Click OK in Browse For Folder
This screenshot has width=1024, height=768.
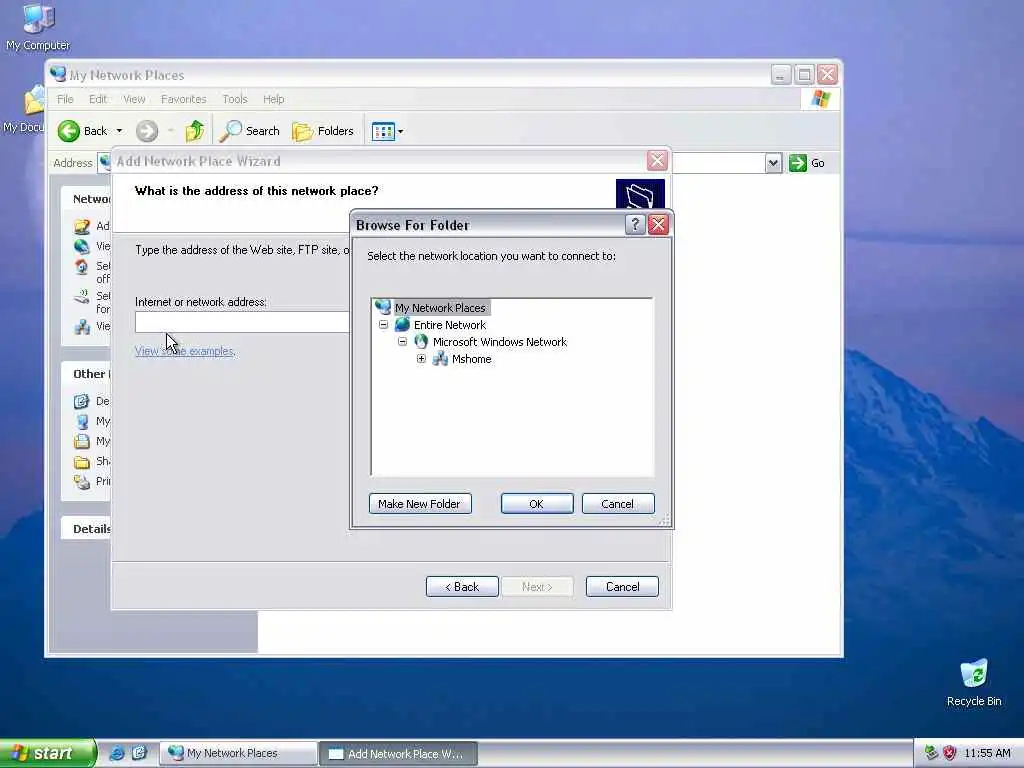pos(537,504)
